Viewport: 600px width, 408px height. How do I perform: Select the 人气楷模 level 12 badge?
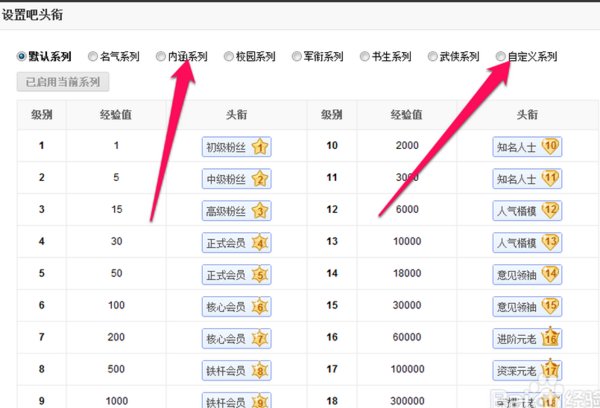[x=527, y=211]
